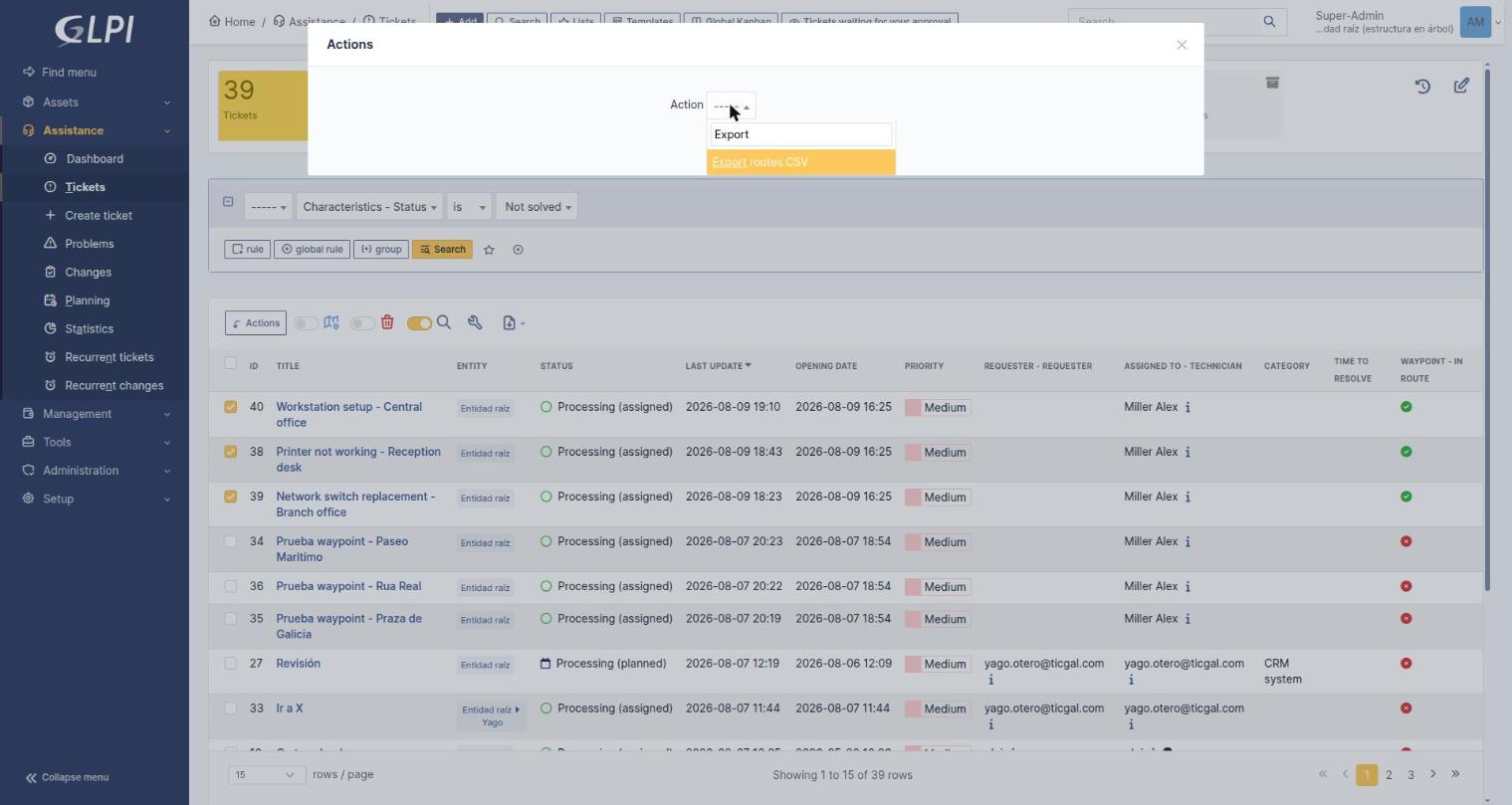
Task: Click the yellow Search button
Action: point(442,250)
